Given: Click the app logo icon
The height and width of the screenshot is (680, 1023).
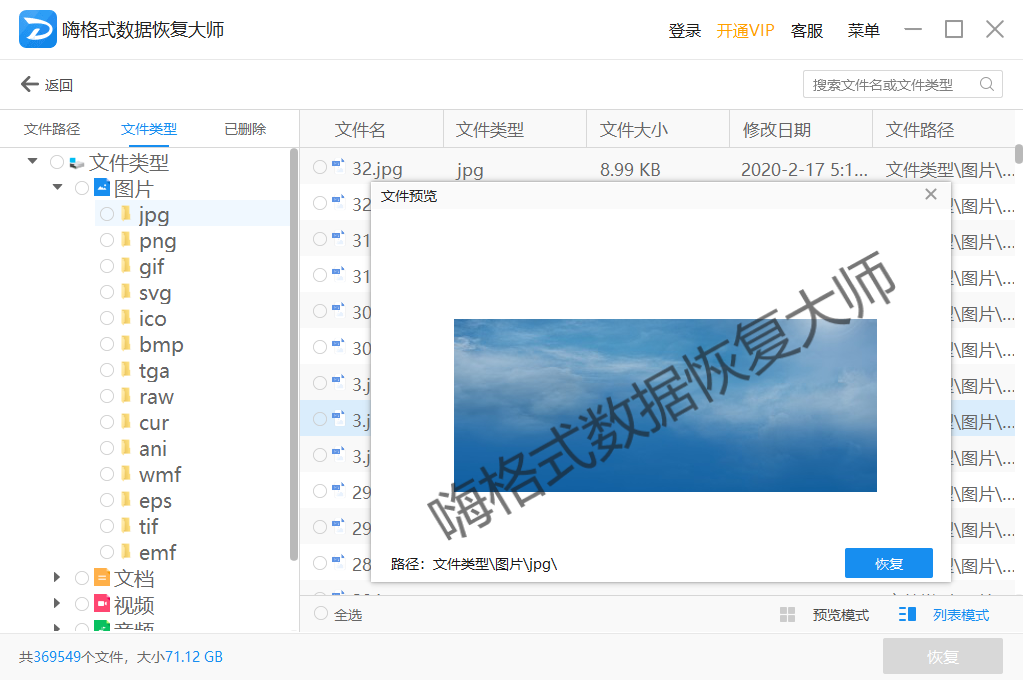Looking at the screenshot, I should [37, 29].
